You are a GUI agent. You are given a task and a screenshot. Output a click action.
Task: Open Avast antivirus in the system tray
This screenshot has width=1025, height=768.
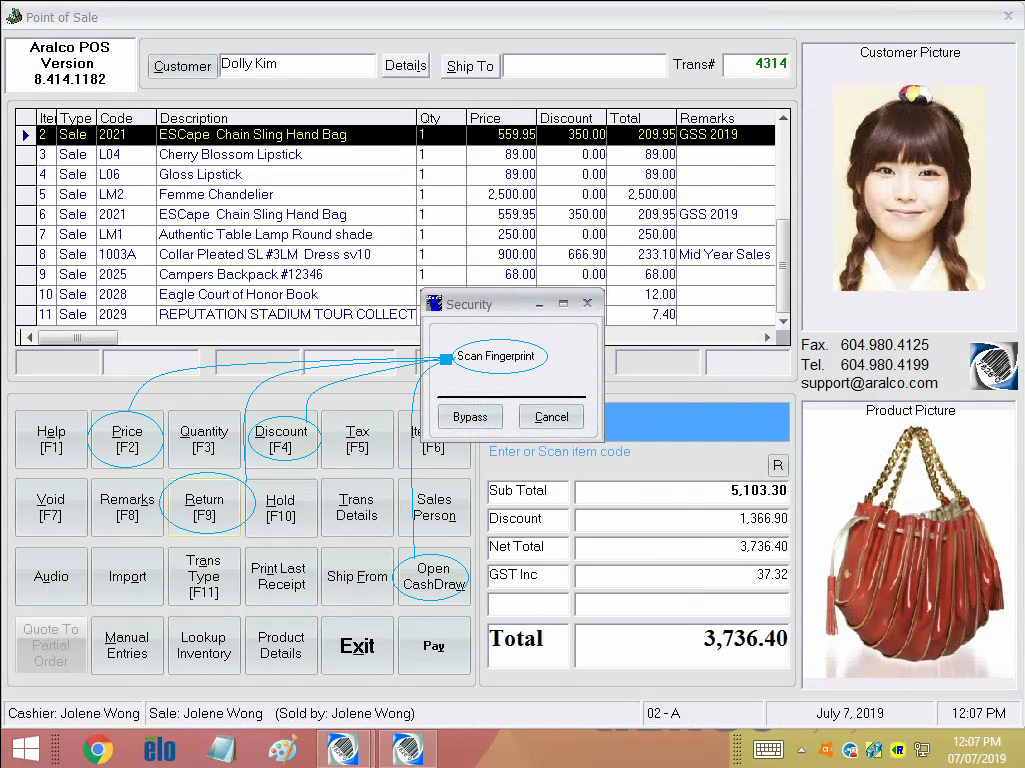(826, 750)
